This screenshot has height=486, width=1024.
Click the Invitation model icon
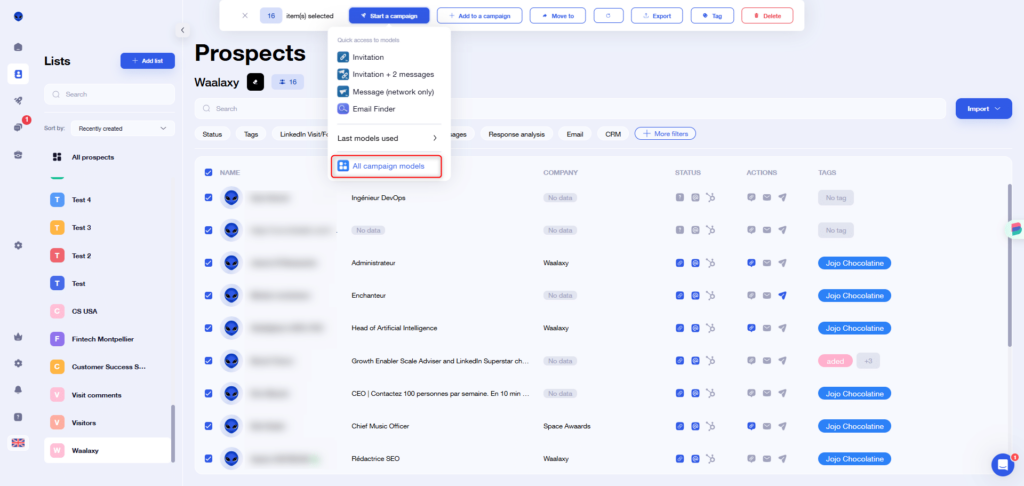coord(343,57)
